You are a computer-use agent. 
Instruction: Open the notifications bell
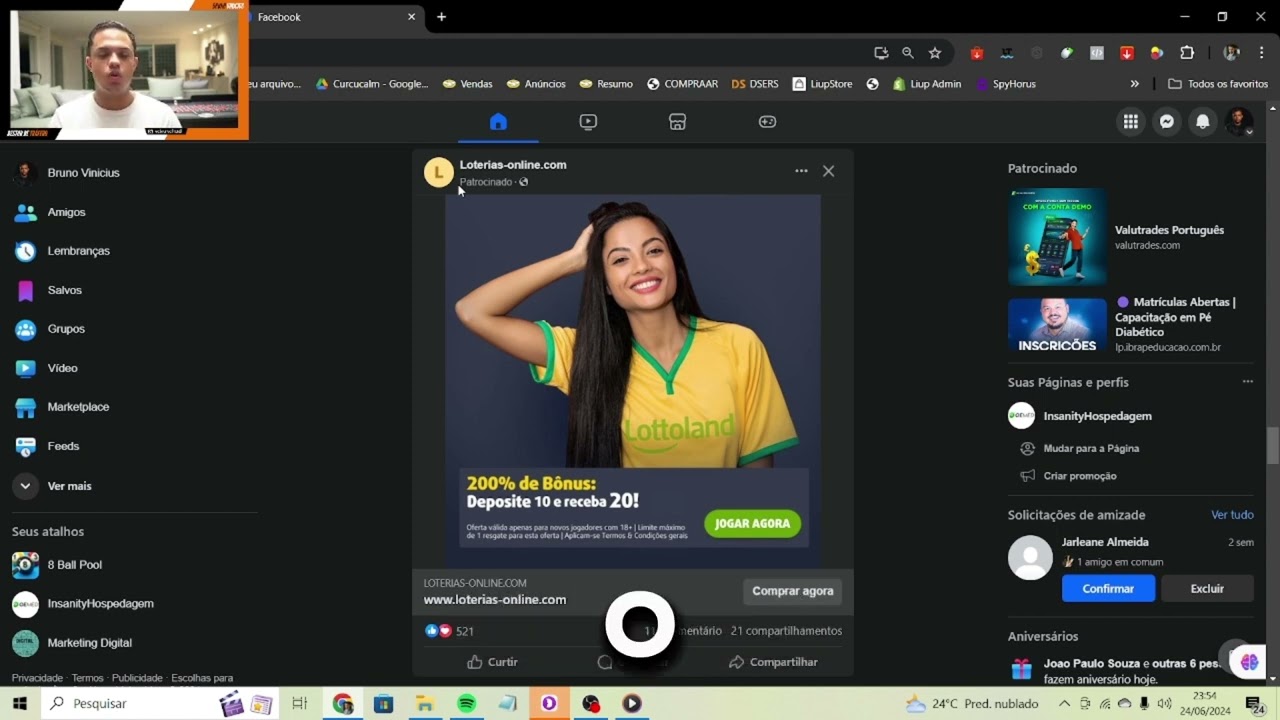[x=1203, y=122]
